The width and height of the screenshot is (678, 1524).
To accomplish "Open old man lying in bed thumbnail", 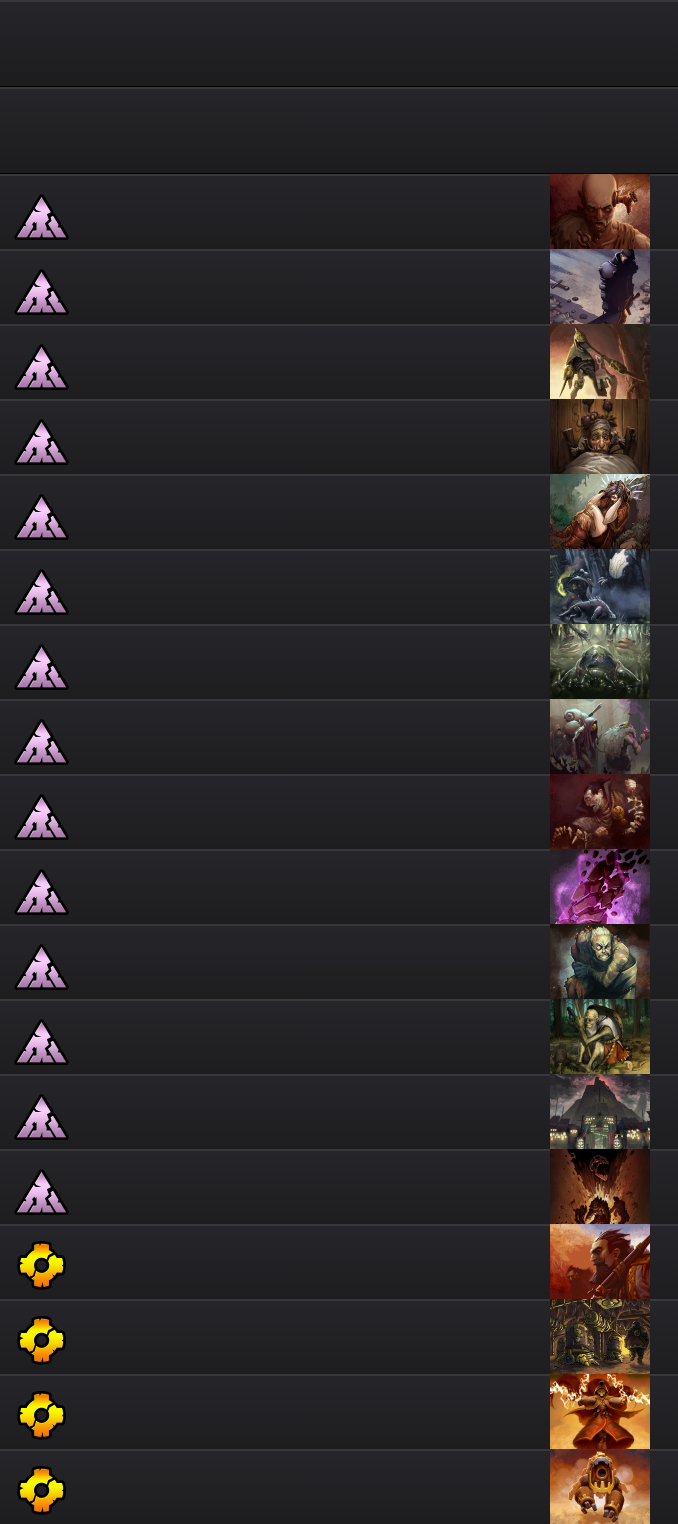I will coord(600,437).
